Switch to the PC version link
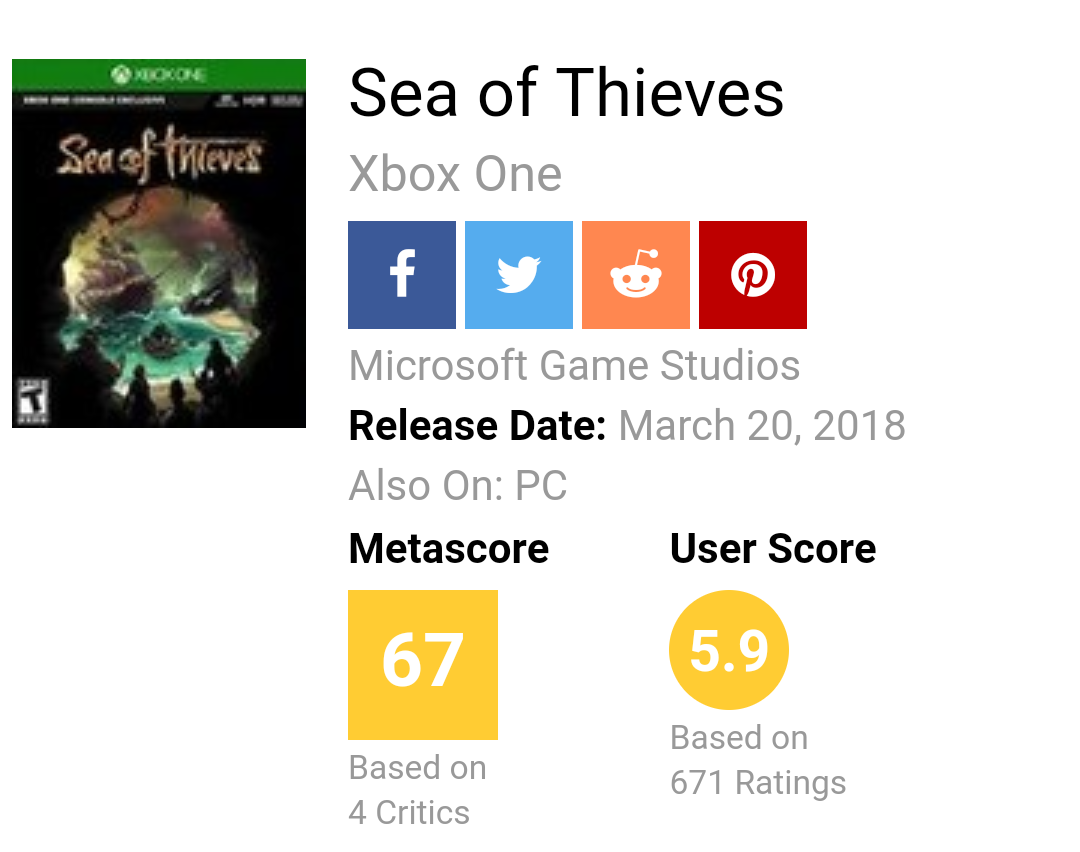 [x=541, y=487]
